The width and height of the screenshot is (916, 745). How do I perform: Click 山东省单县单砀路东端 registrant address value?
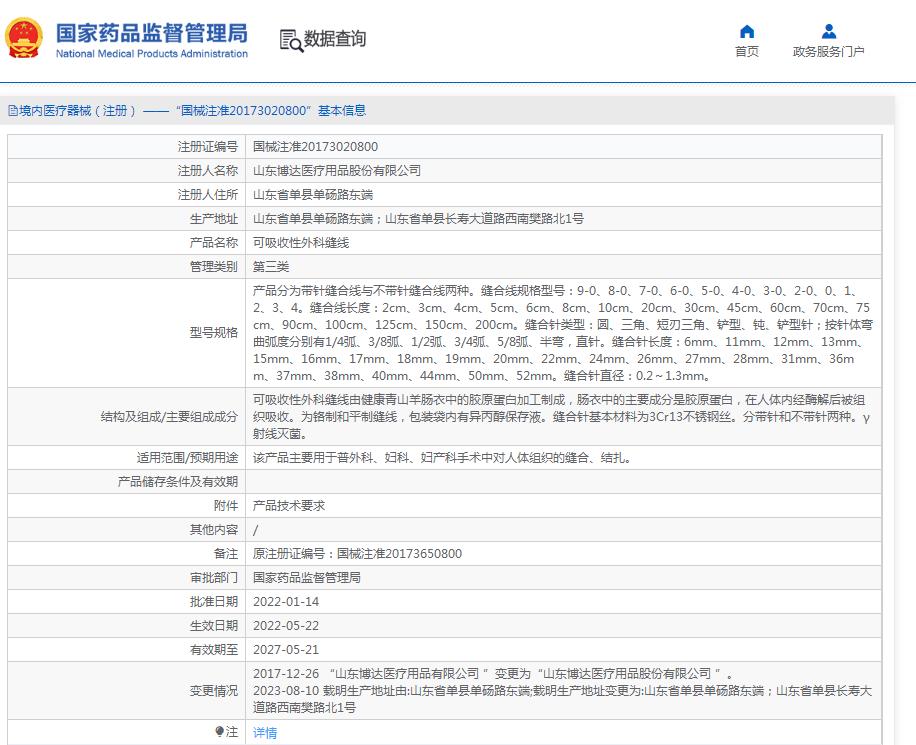(313, 195)
